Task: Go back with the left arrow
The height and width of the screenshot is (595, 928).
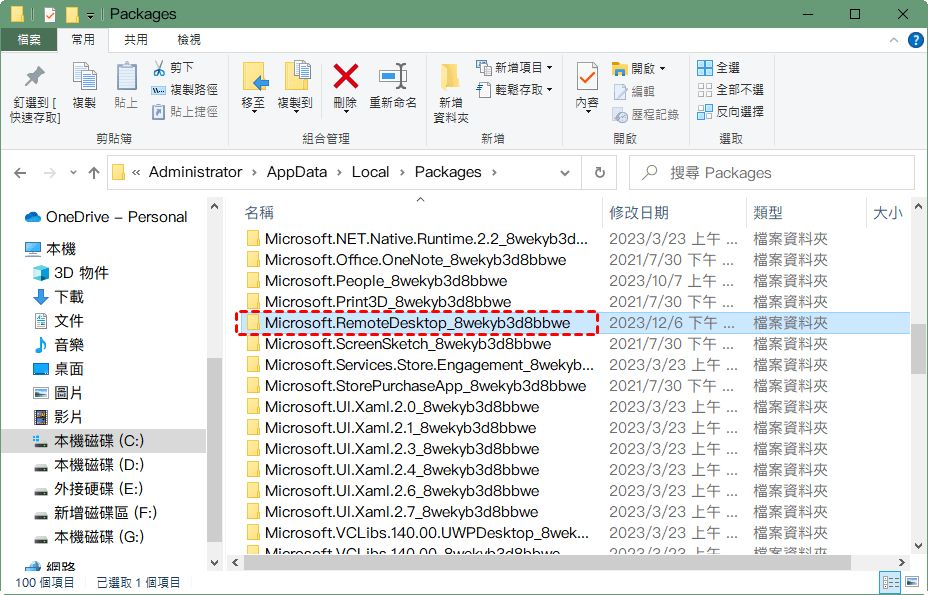Action: (20, 173)
